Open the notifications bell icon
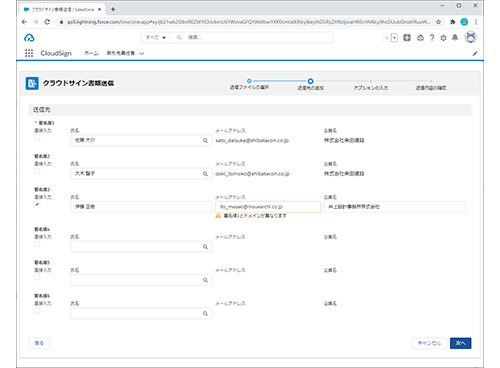Viewport: 500px width, 368px height. pyautogui.click(x=455, y=38)
